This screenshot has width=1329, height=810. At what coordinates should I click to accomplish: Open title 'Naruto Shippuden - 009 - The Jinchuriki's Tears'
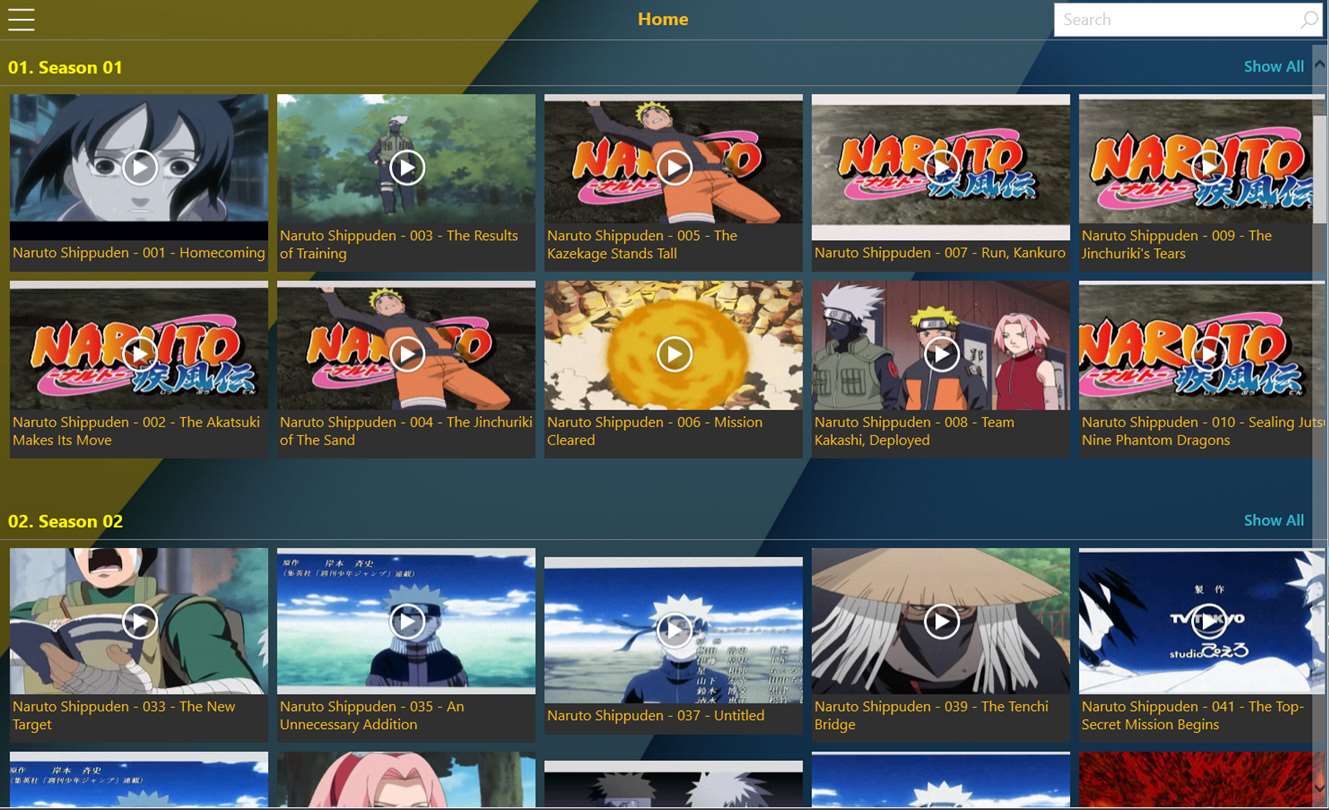point(1177,244)
